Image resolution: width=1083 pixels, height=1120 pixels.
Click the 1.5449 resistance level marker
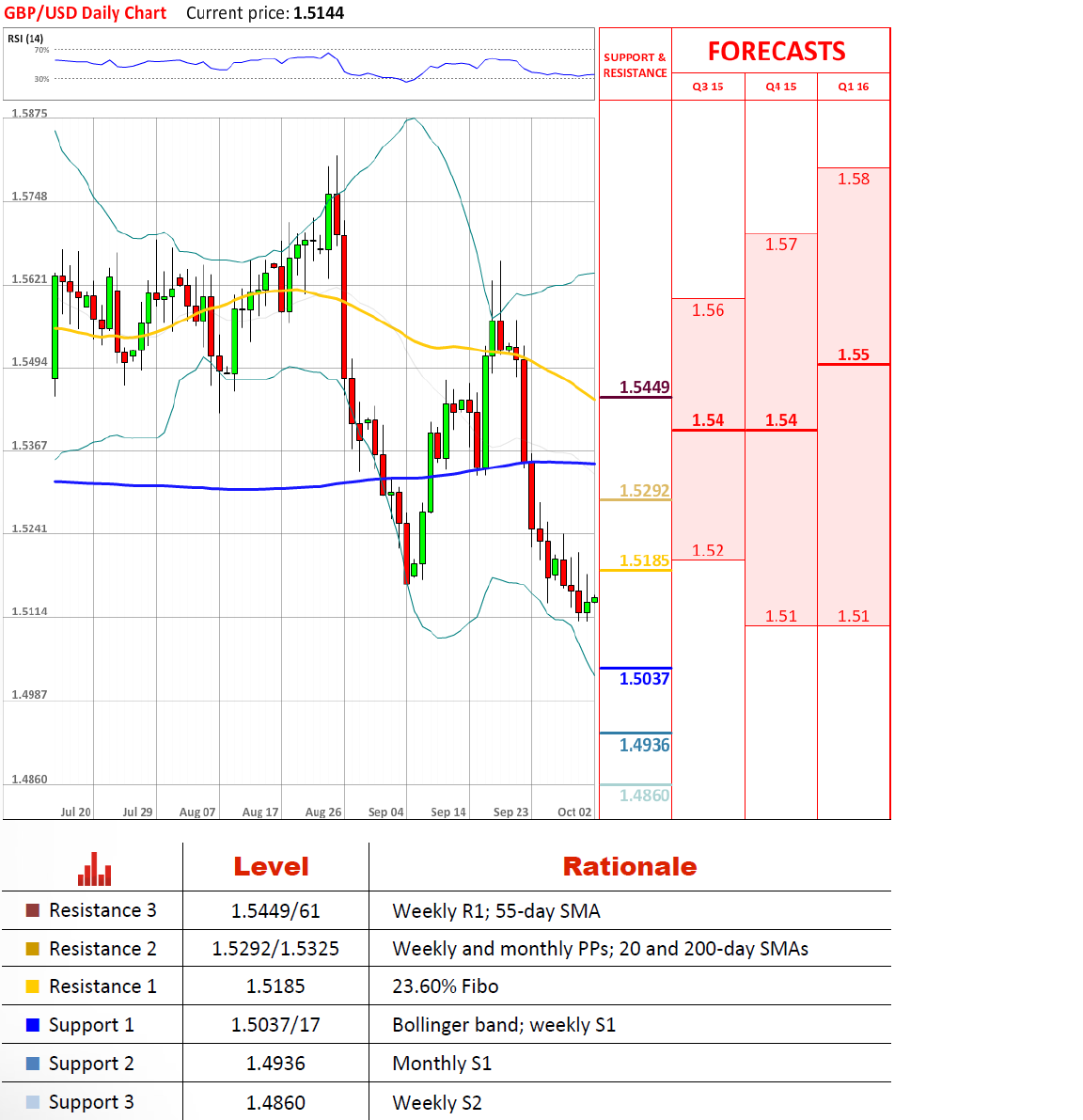point(644,387)
